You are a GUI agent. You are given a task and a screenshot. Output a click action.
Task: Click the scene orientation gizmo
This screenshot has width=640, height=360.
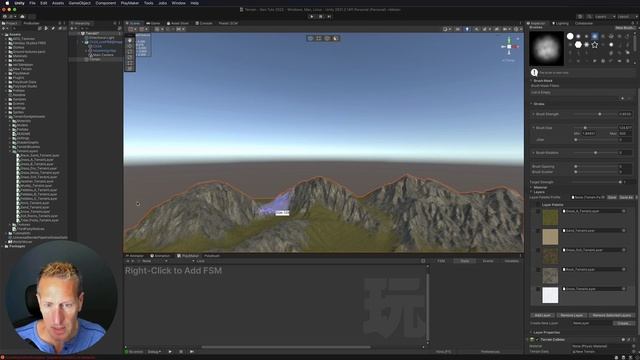(509, 47)
